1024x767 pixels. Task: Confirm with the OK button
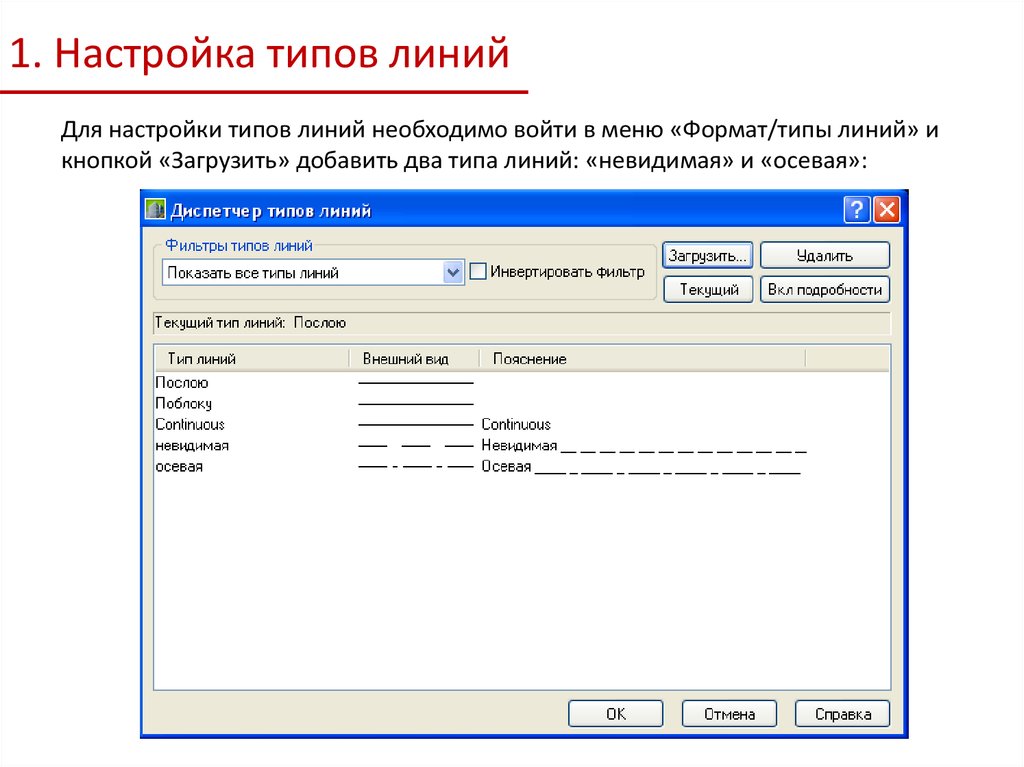tap(615, 713)
